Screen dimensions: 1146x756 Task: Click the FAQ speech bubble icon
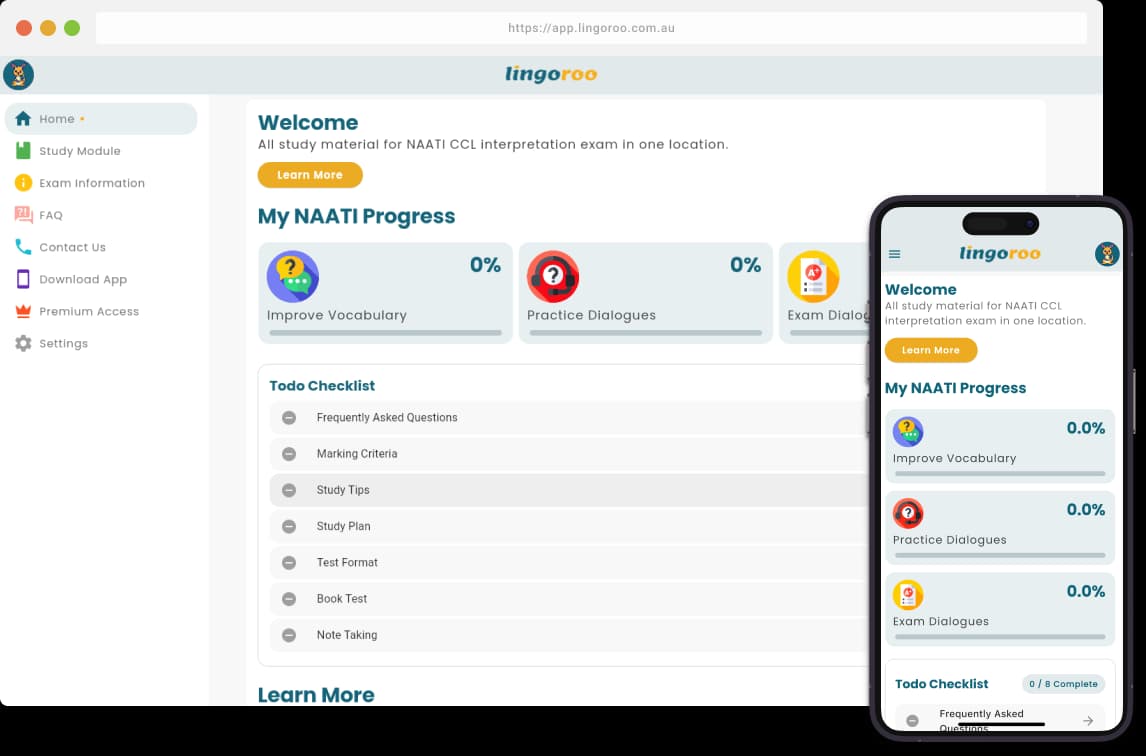pos(22,215)
